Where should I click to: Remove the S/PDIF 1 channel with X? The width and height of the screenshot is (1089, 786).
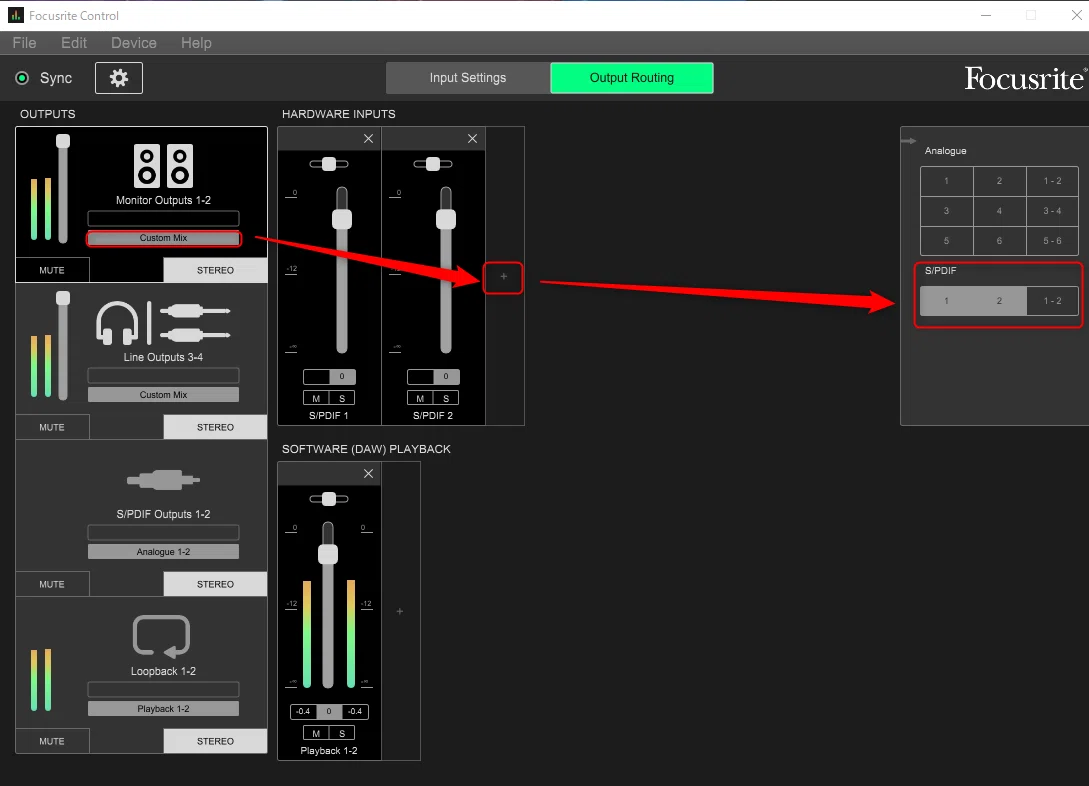point(368,139)
